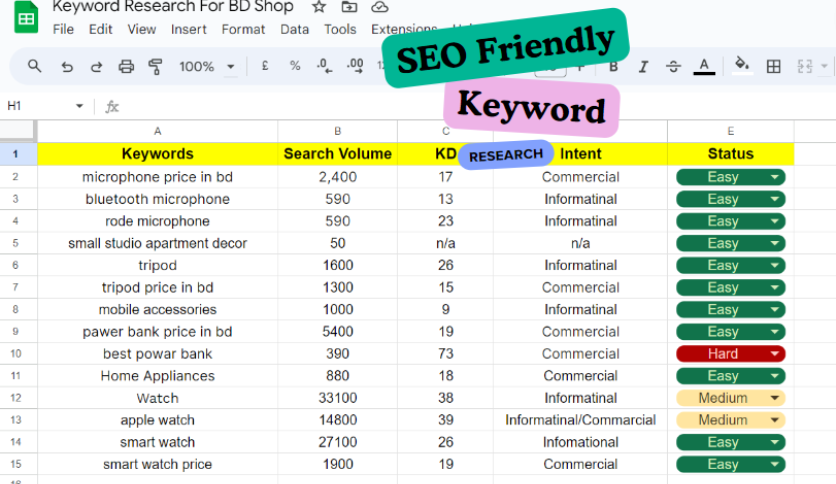The width and height of the screenshot is (836, 484).
Task: Format as percent
Action: pyautogui.click(x=295, y=66)
